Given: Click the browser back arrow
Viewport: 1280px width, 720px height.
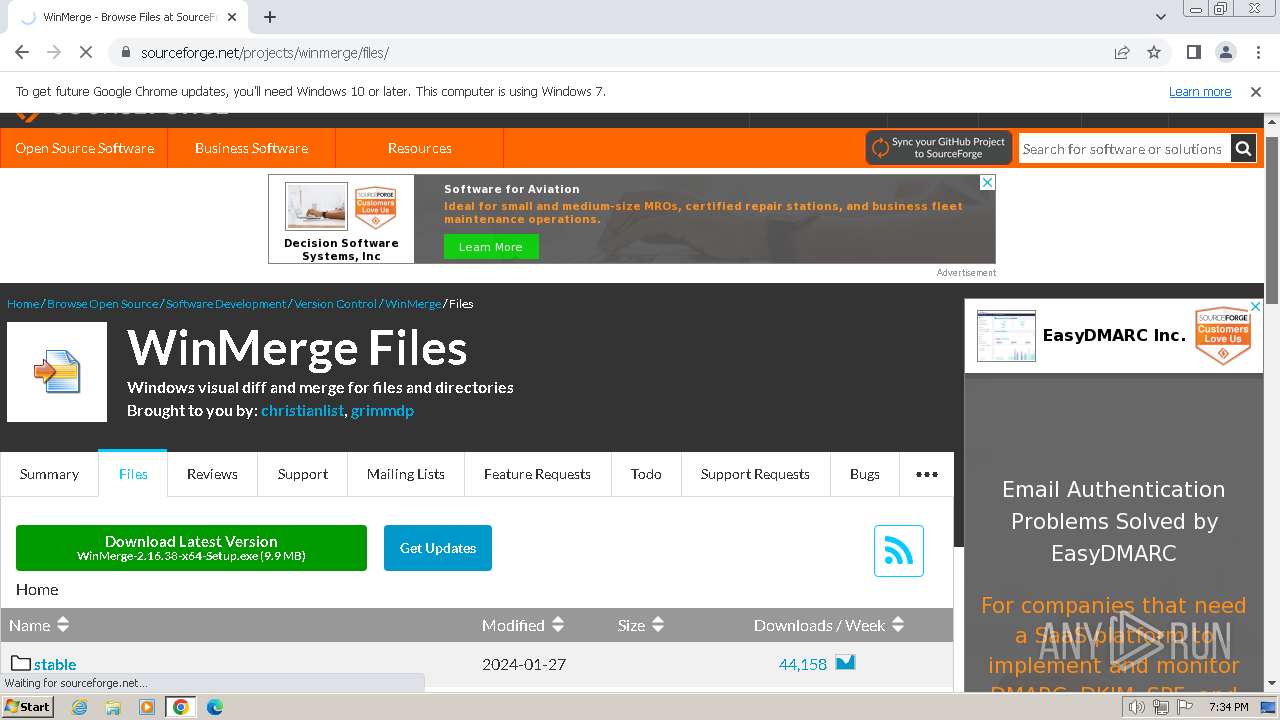Looking at the screenshot, I should pyautogui.click(x=22, y=52).
